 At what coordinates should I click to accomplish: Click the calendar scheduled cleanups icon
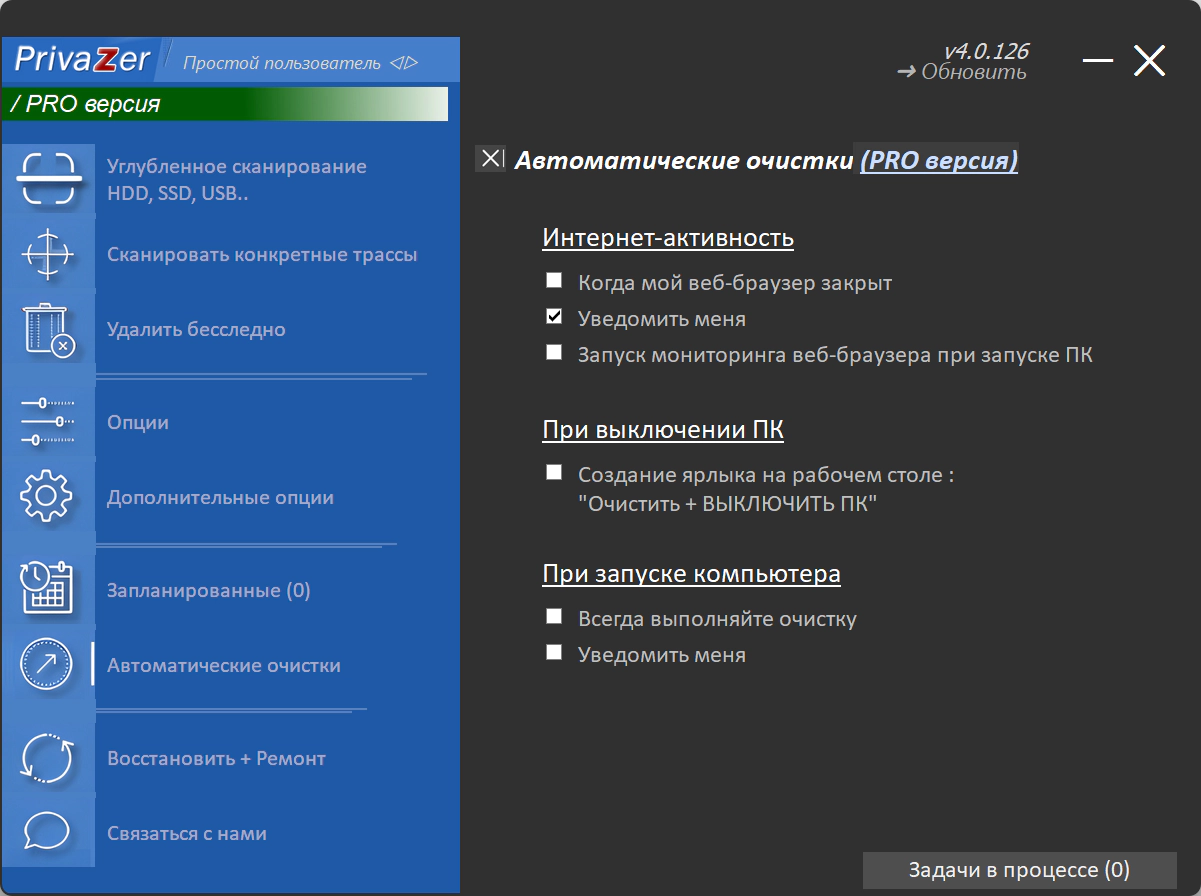tap(47, 590)
